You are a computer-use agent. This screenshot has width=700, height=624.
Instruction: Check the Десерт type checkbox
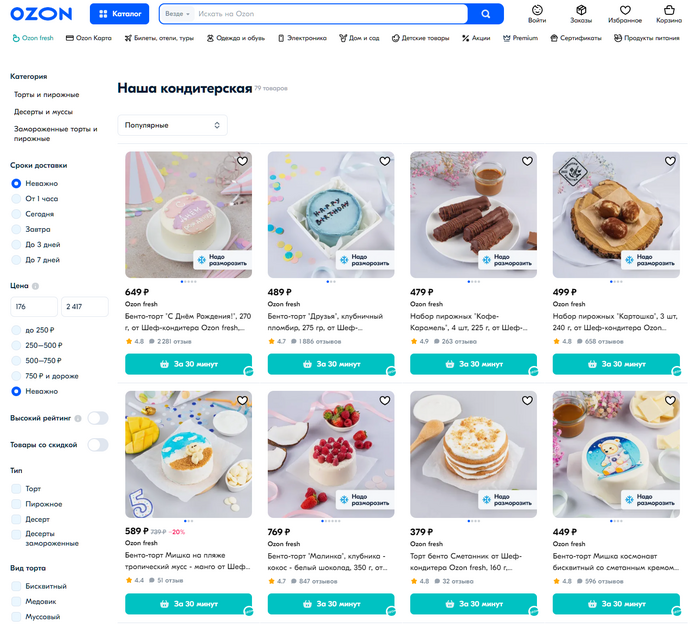tap(17, 520)
